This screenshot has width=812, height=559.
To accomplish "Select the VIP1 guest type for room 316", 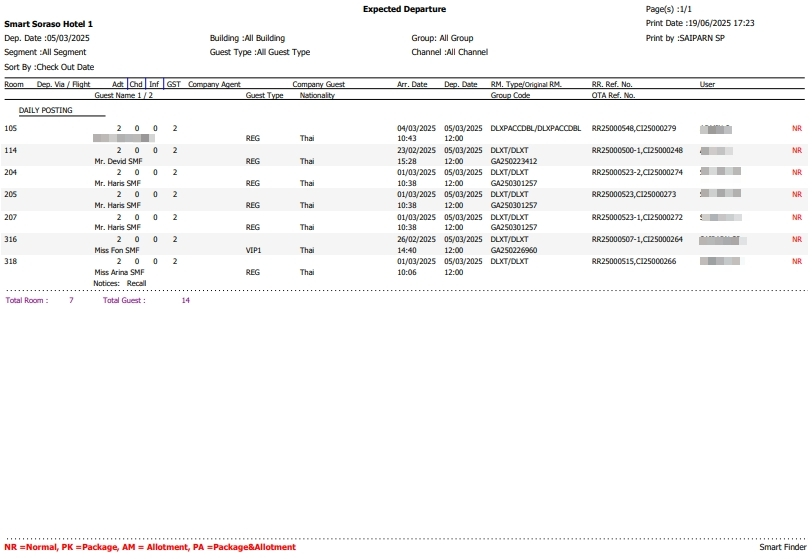I will [x=256, y=250].
